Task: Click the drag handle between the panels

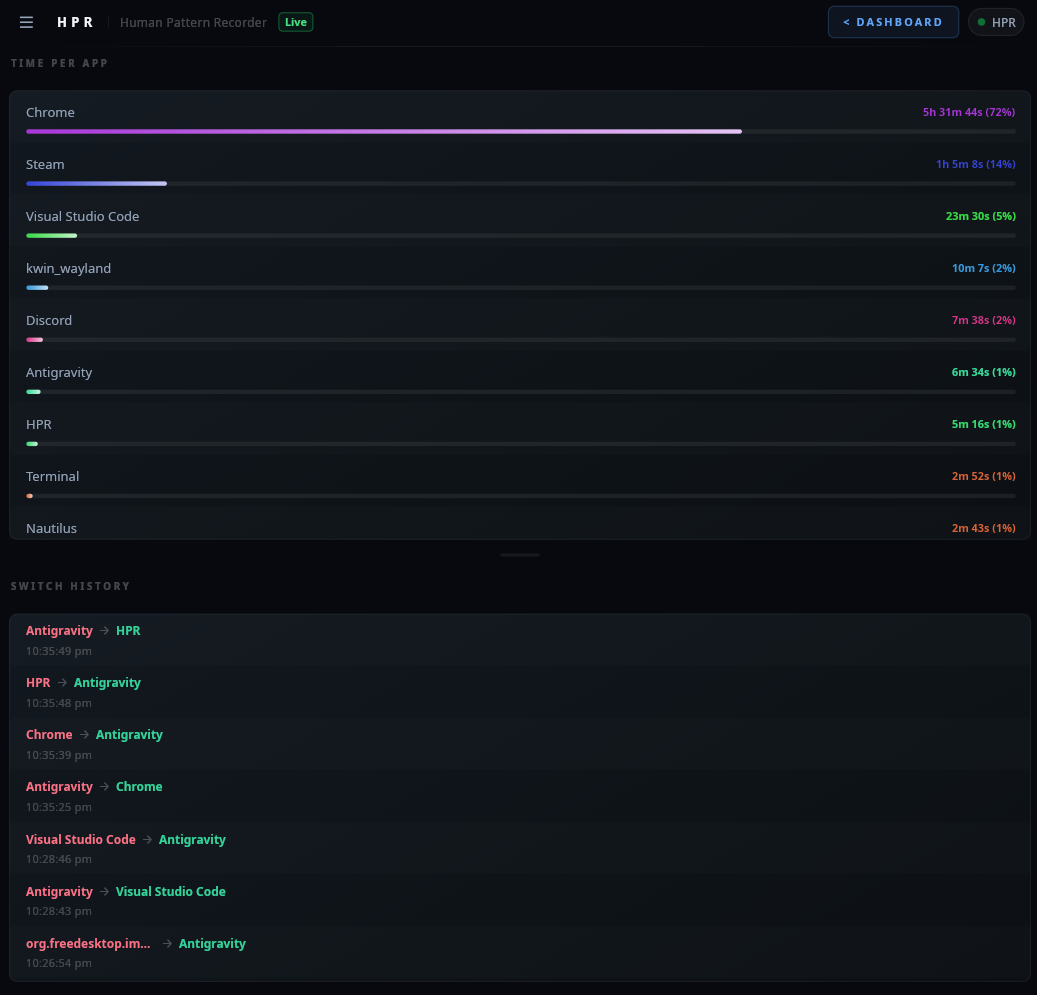Action: tap(520, 555)
